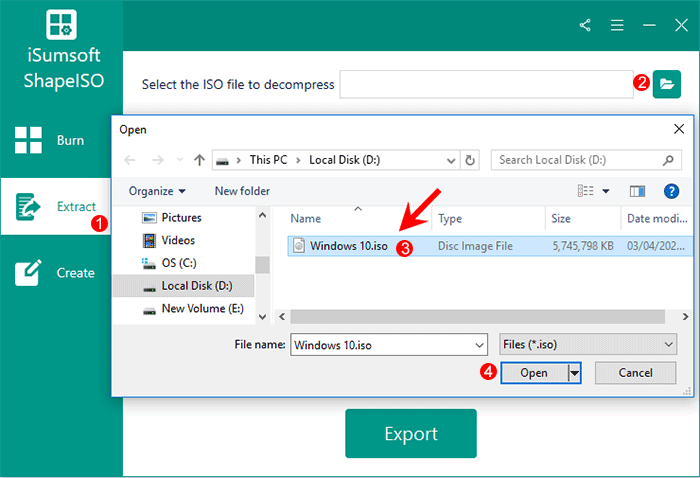
Task: Expand the address bar history dropdown
Action: (x=451, y=160)
